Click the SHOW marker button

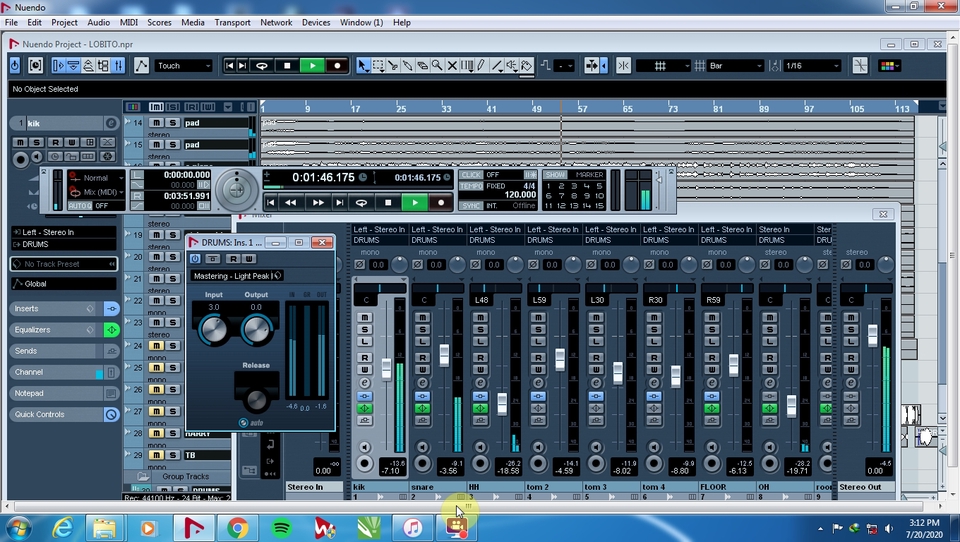(555, 175)
